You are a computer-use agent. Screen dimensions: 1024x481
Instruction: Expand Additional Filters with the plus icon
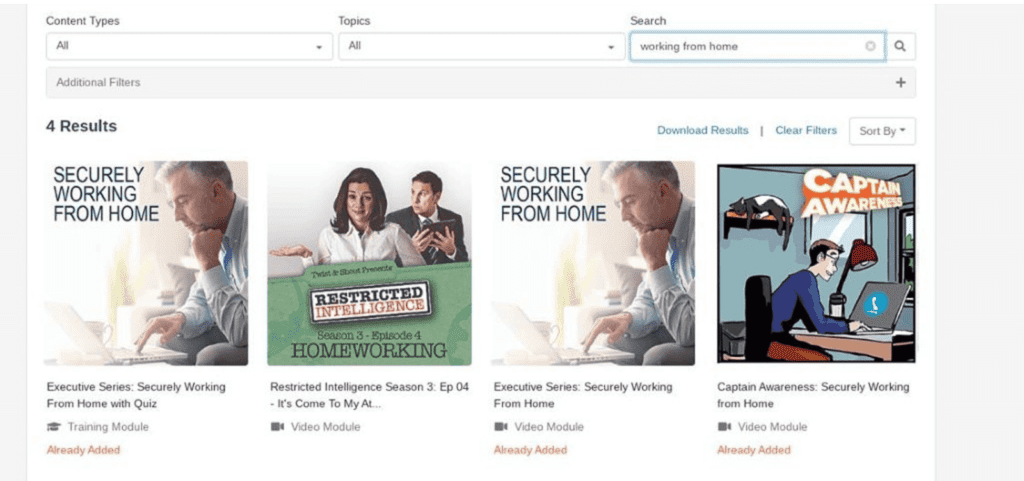tap(901, 83)
